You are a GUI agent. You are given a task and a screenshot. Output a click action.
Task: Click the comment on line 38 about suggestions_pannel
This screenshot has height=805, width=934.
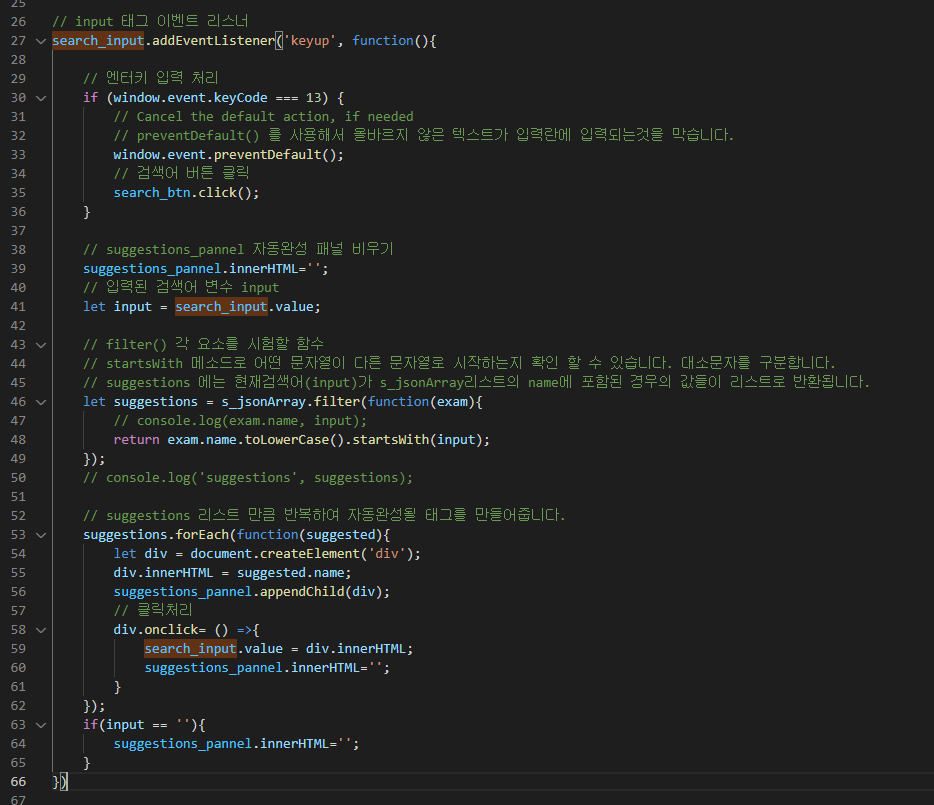pos(238,249)
